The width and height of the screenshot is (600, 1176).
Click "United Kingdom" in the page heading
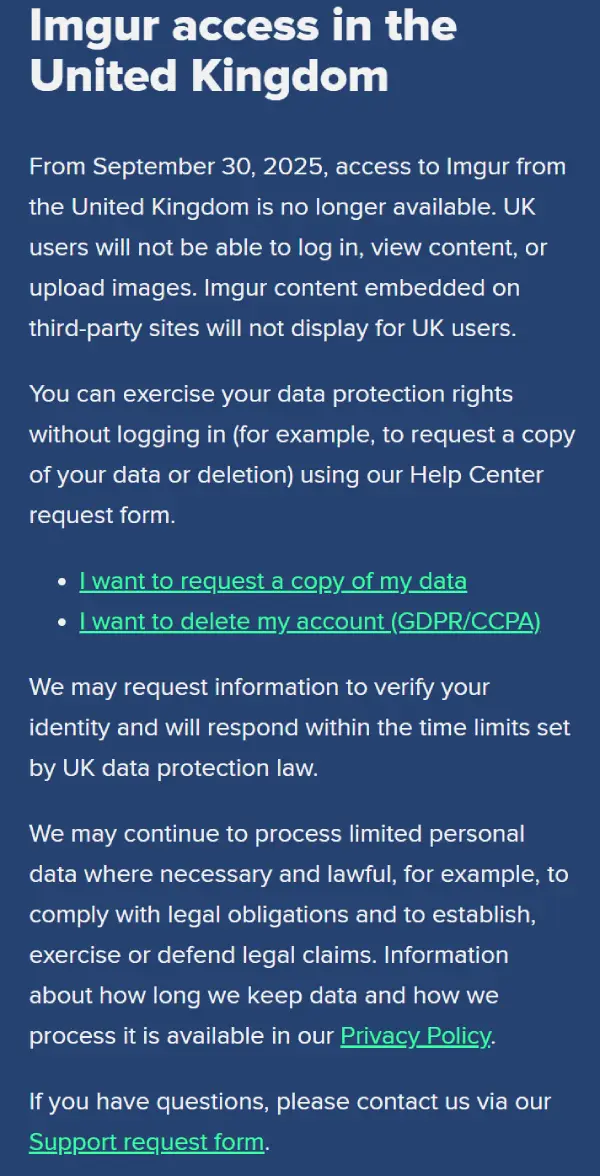[209, 77]
